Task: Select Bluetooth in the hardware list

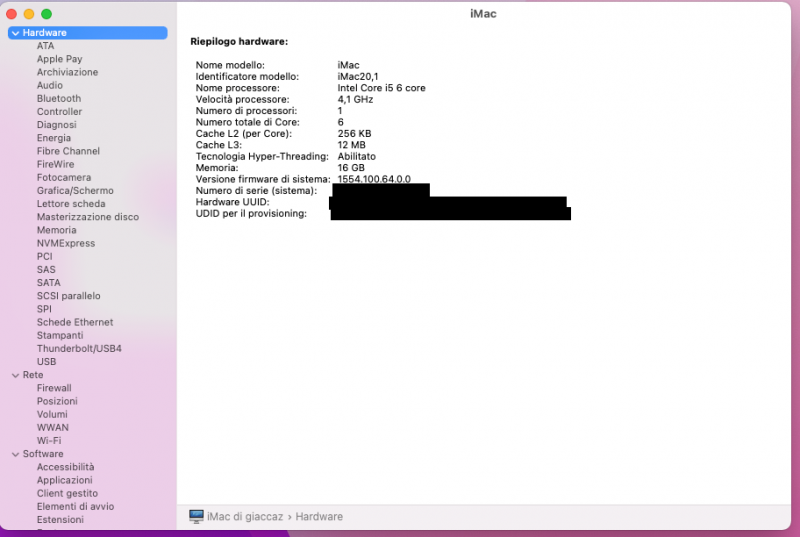Action: coord(59,98)
